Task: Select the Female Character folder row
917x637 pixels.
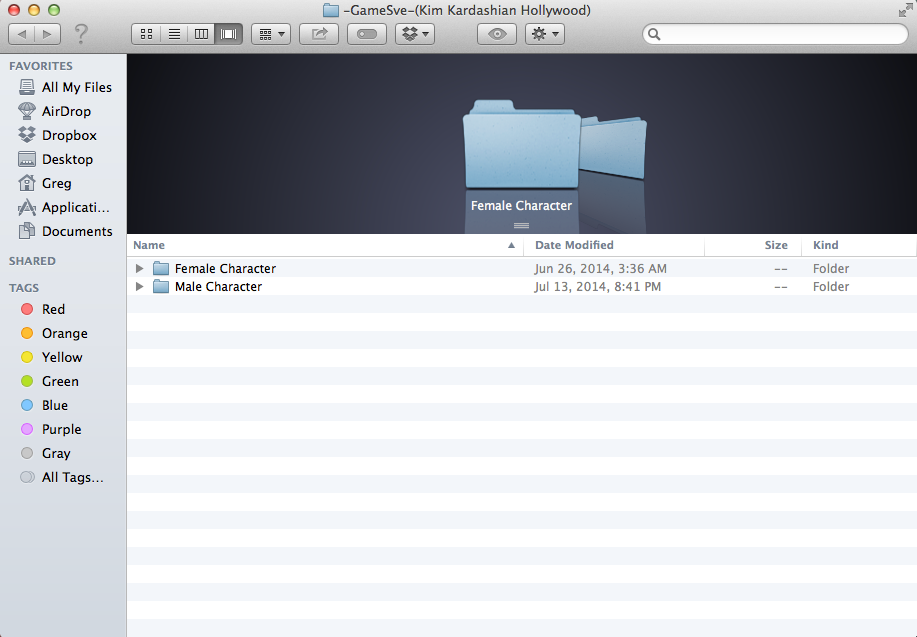Action: click(x=522, y=268)
